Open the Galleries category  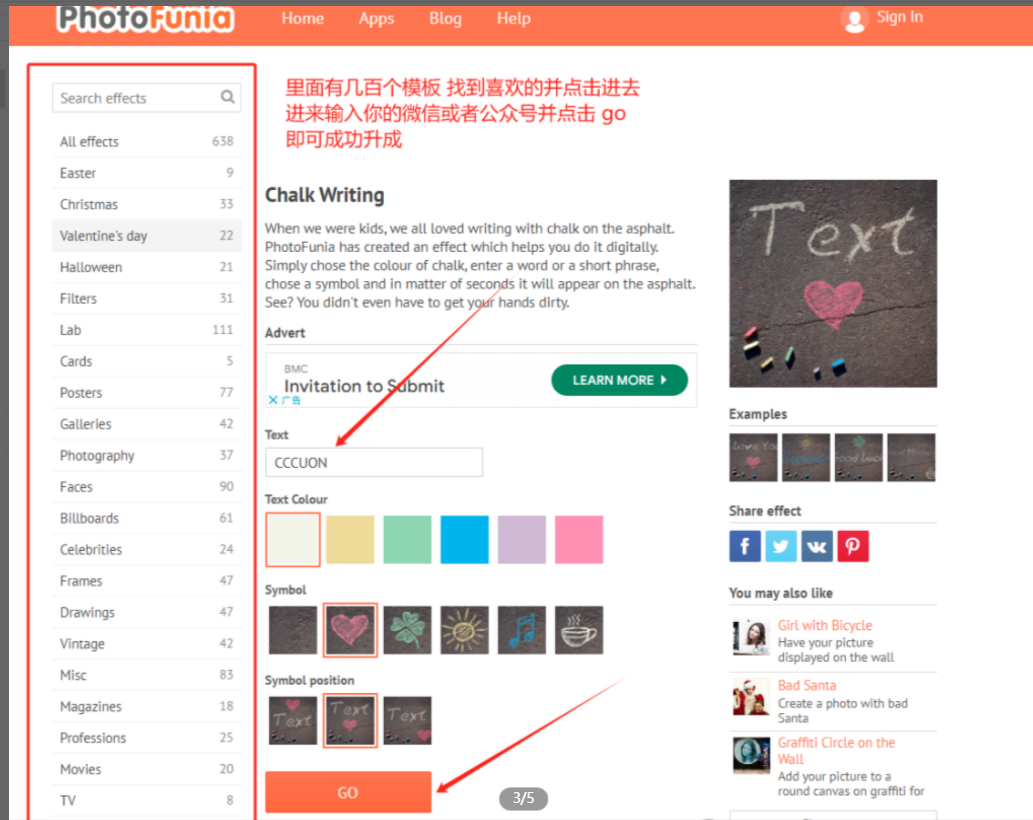click(147, 424)
